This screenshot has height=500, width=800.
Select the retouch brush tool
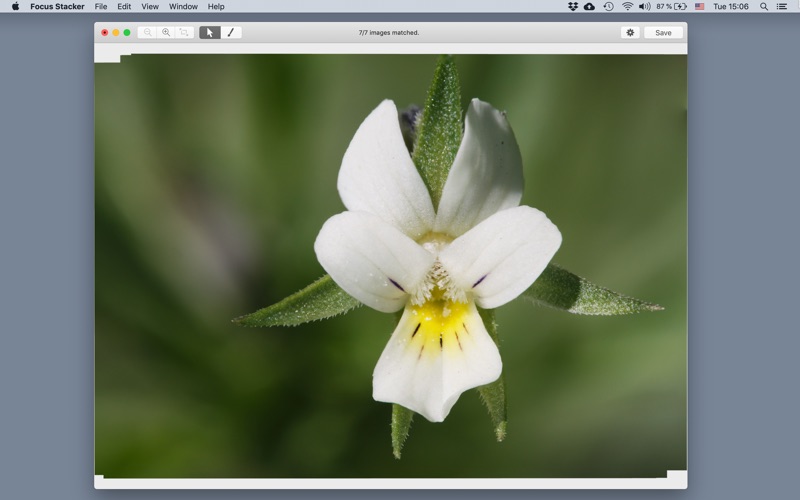pos(231,32)
